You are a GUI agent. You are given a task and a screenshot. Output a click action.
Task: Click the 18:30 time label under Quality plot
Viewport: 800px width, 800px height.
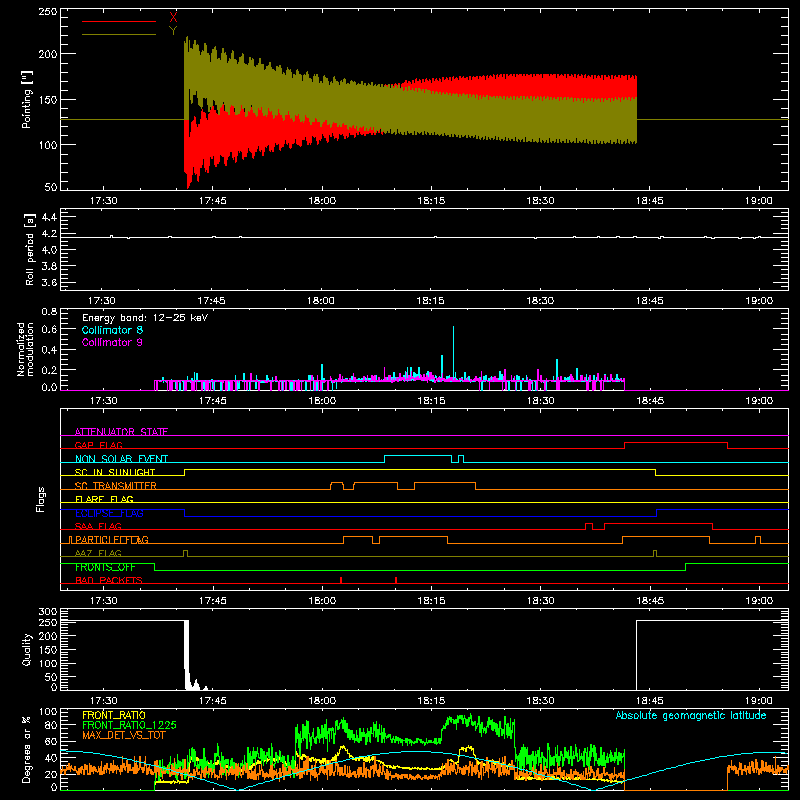coord(540,701)
